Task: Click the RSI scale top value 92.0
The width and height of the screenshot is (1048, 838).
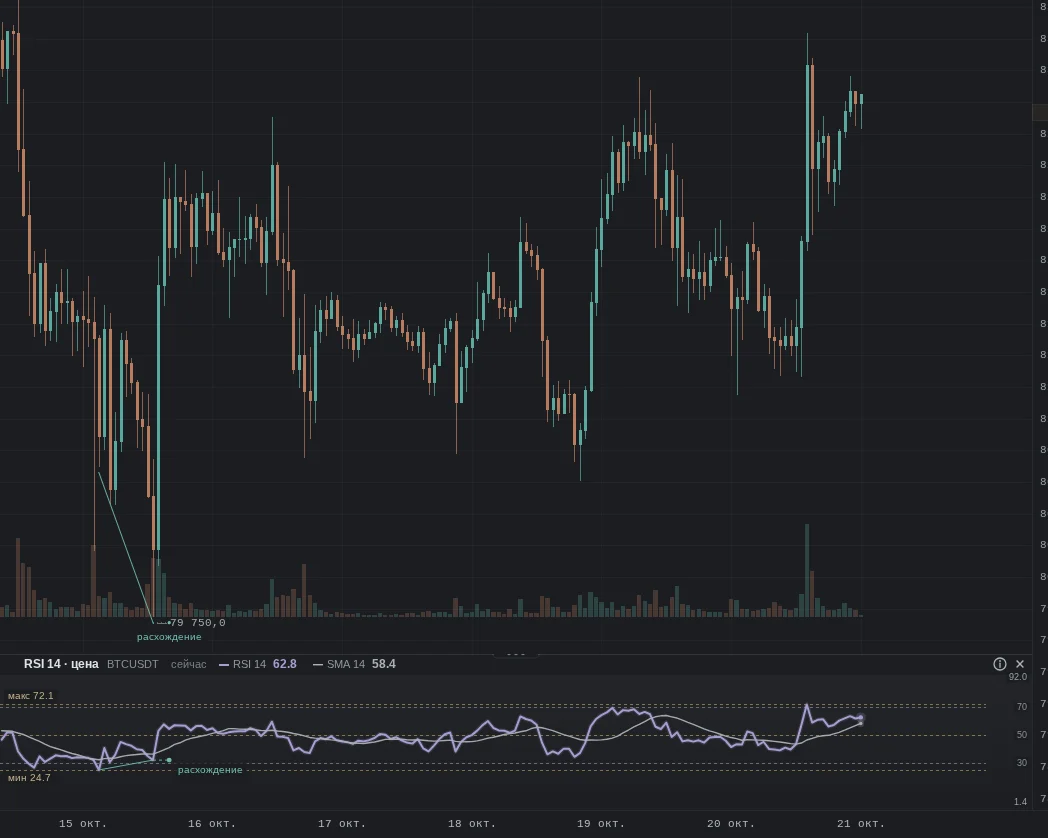Action: click(1018, 677)
